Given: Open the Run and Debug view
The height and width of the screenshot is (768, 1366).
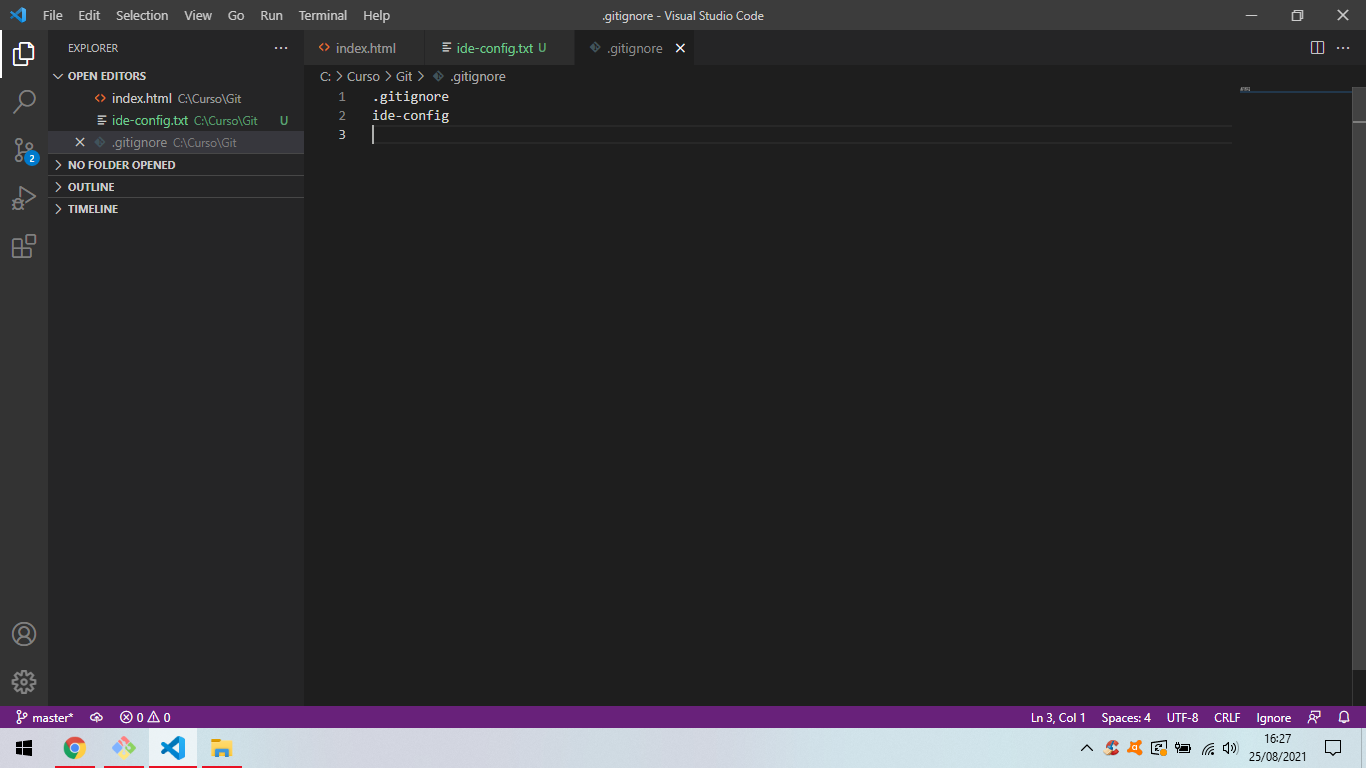Looking at the screenshot, I should pyautogui.click(x=24, y=198).
